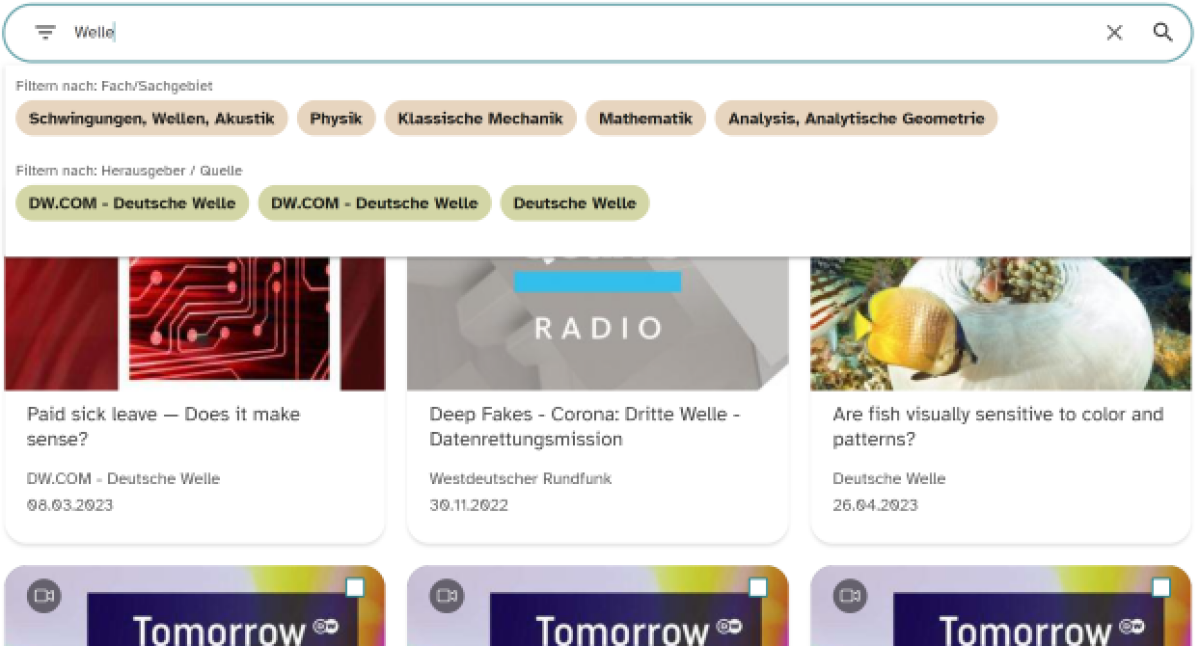Click the "Filtern nach: Herausgeber / Quelle" label
The width and height of the screenshot is (1200, 646).
coord(129,171)
